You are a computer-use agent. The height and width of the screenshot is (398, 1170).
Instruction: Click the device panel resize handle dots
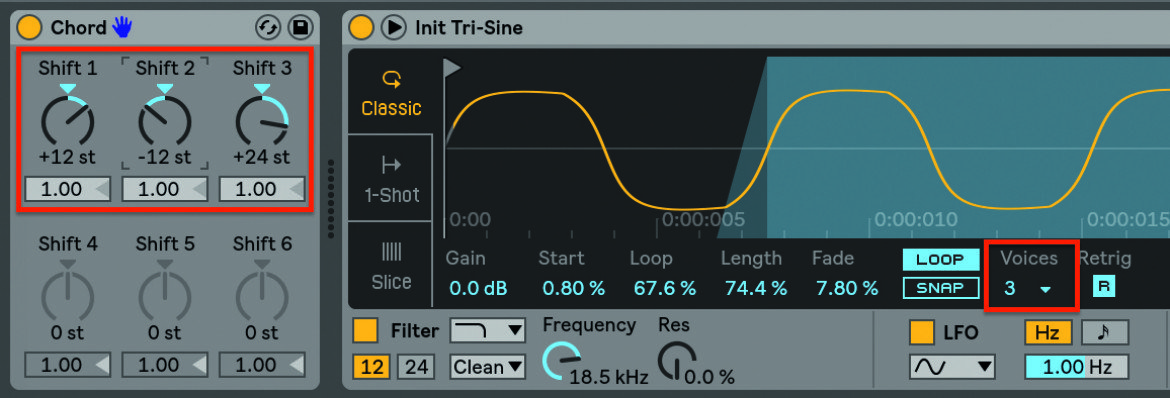(x=331, y=198)
